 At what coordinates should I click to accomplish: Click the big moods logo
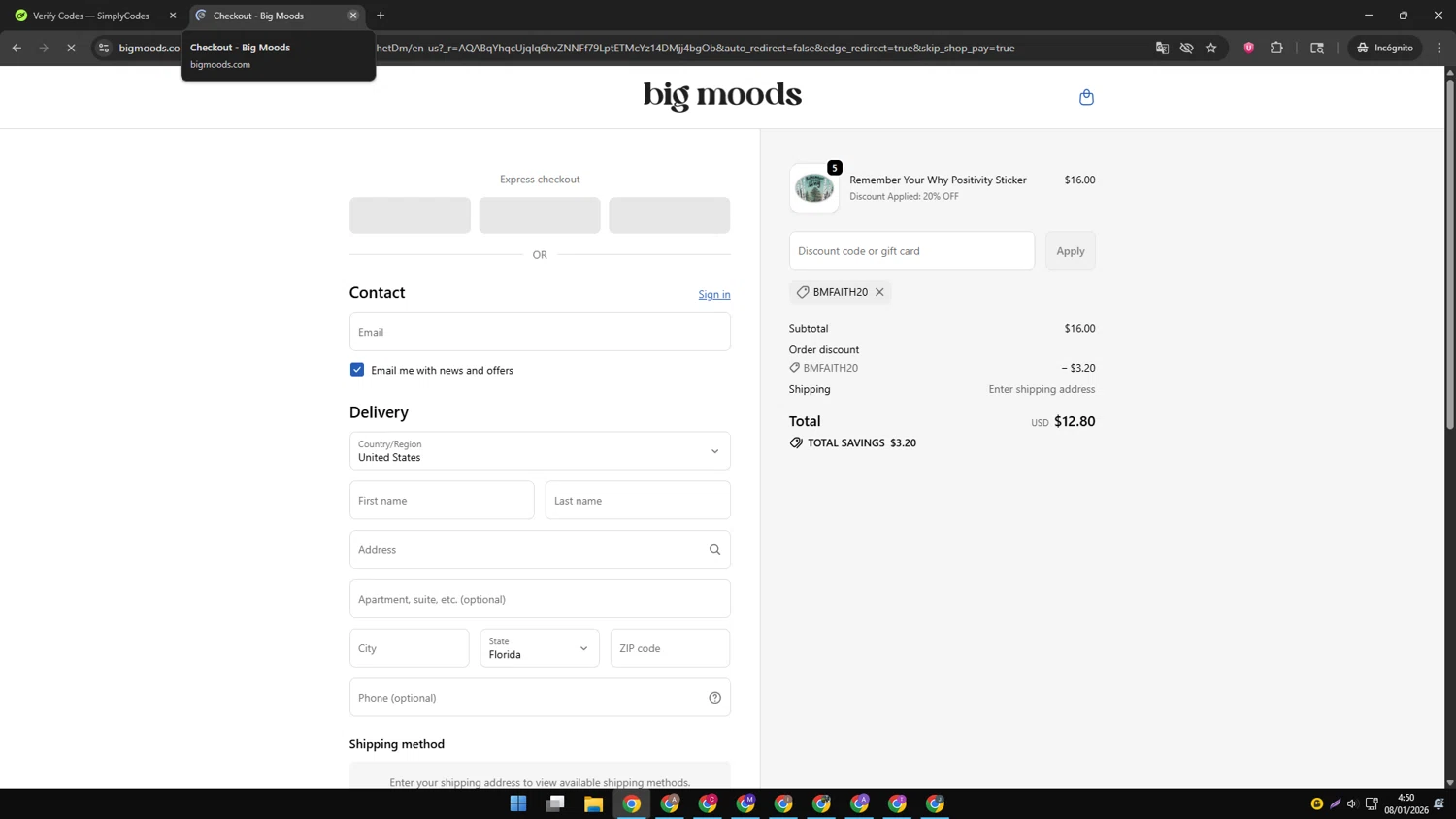tap(722, 95)
